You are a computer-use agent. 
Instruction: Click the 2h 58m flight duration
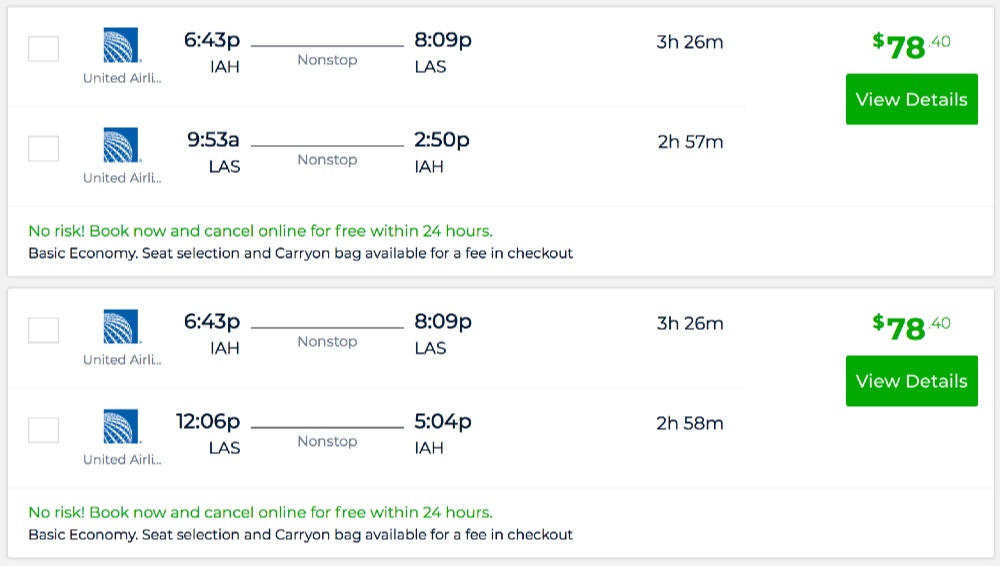[689, 423]
